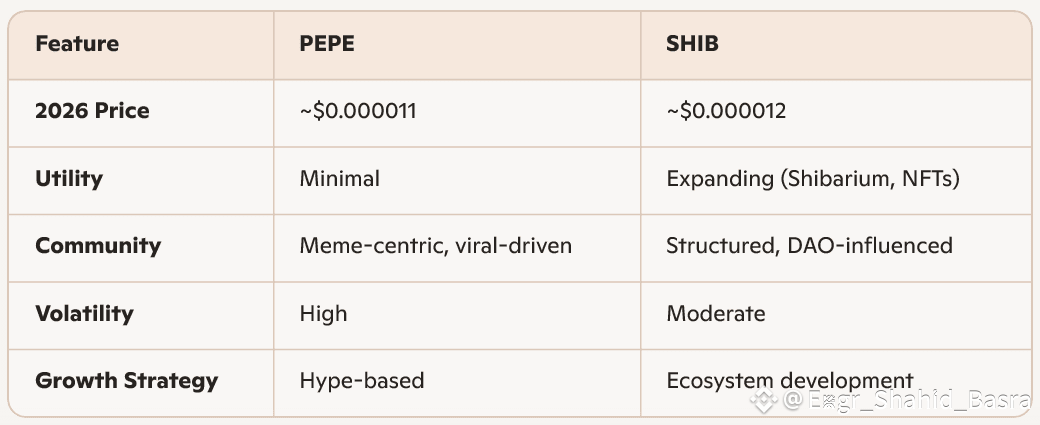Click the Ecosystem development cell
1040x425 pixels.
(x=790, y=380)
